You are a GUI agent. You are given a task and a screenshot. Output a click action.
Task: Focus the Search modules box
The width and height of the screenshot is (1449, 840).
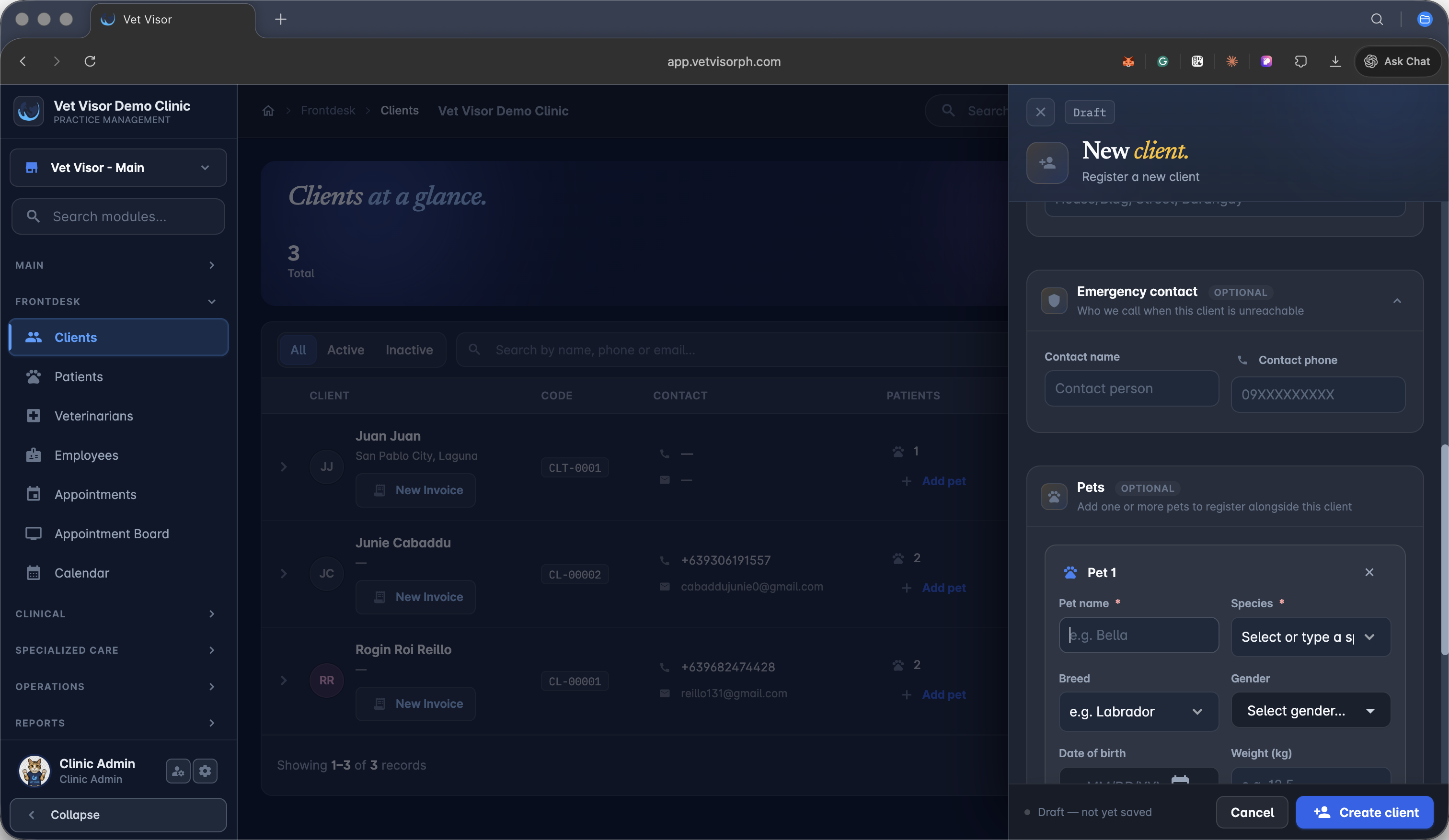tap(118, 216)
